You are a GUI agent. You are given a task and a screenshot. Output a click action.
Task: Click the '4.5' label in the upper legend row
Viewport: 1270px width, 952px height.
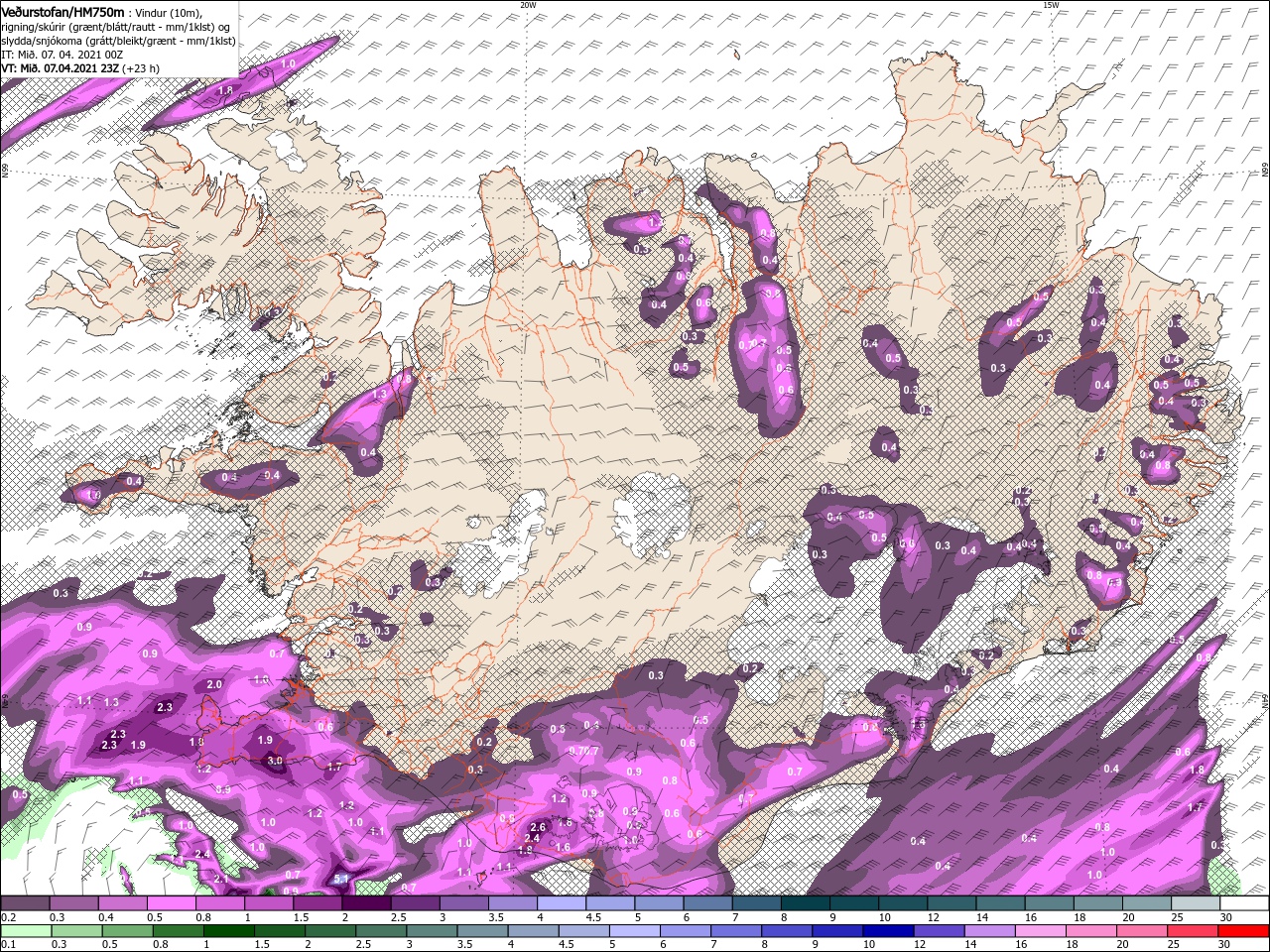coord(593,917)
